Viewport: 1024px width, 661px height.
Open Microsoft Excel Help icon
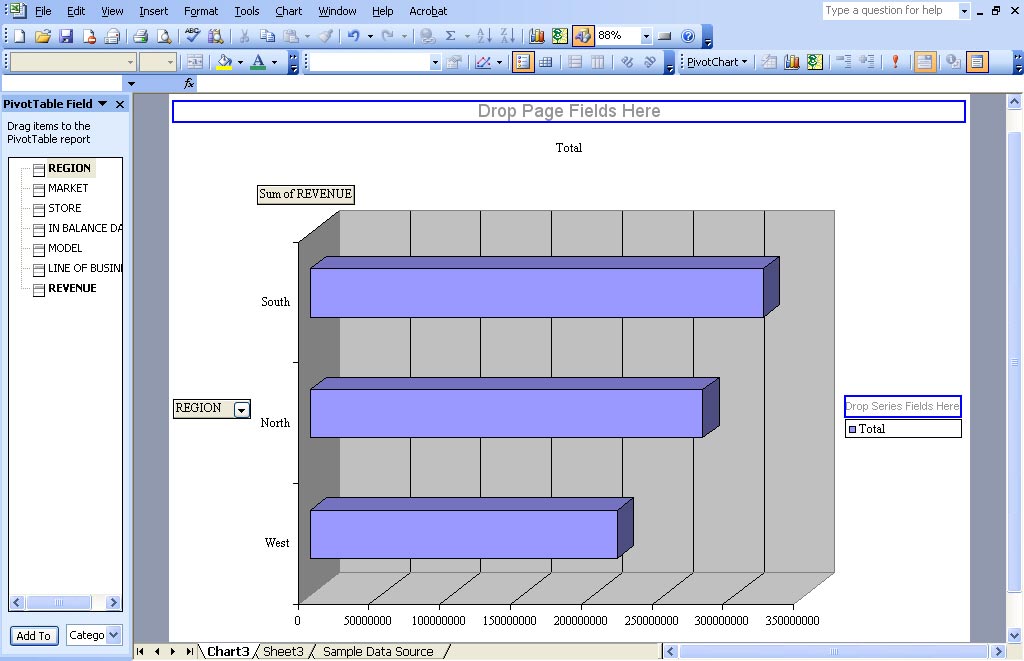coord(688,36)
